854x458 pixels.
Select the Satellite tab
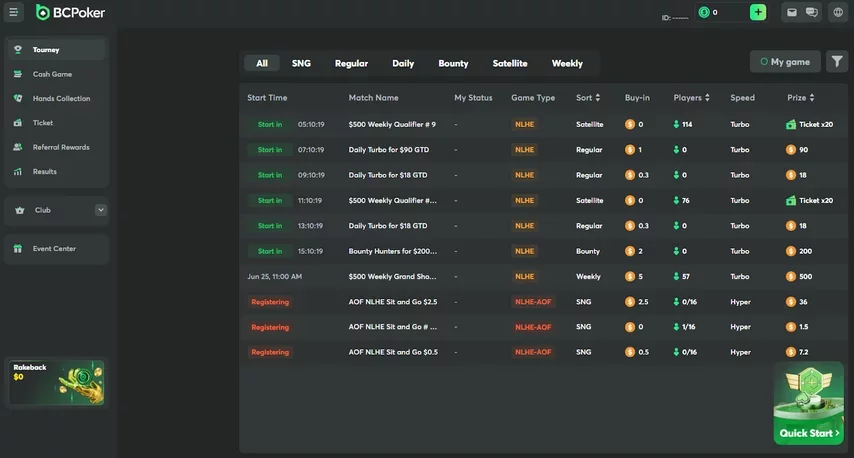[x=510, y=63]
